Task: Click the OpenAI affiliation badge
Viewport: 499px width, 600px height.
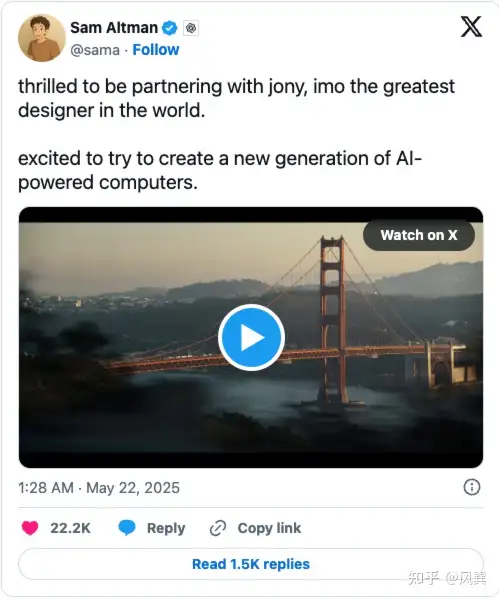Action: point(191,28)
